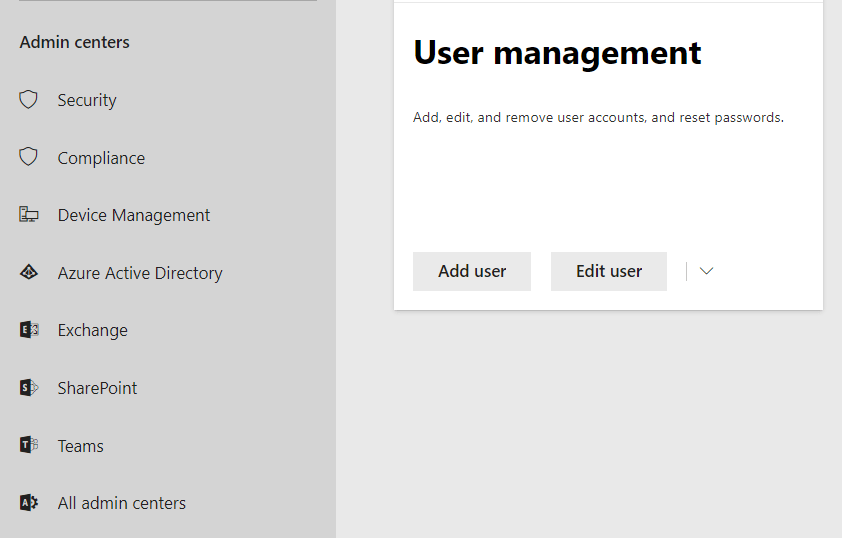Click the All admin centers icon
The image size is (842, 538).
pos(29,503)
